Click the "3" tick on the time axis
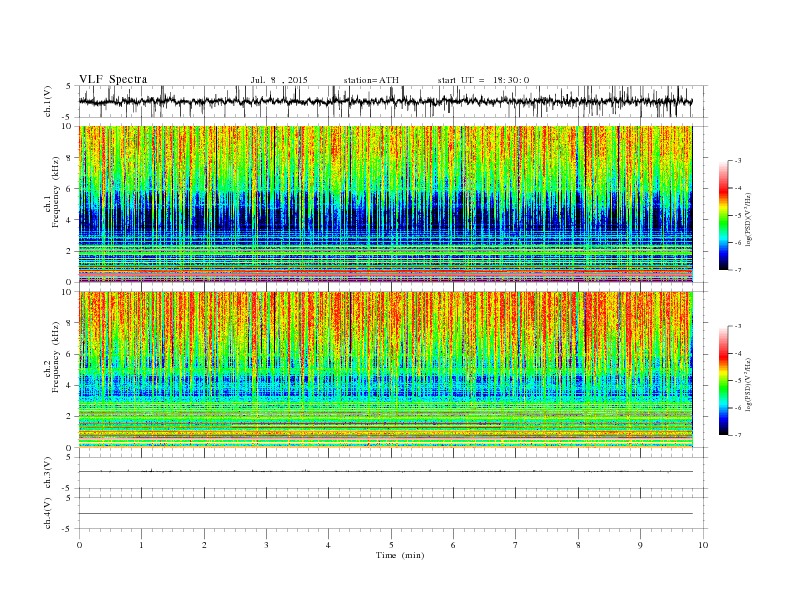Viewport: 792px width, 612px height. [267, 545]
